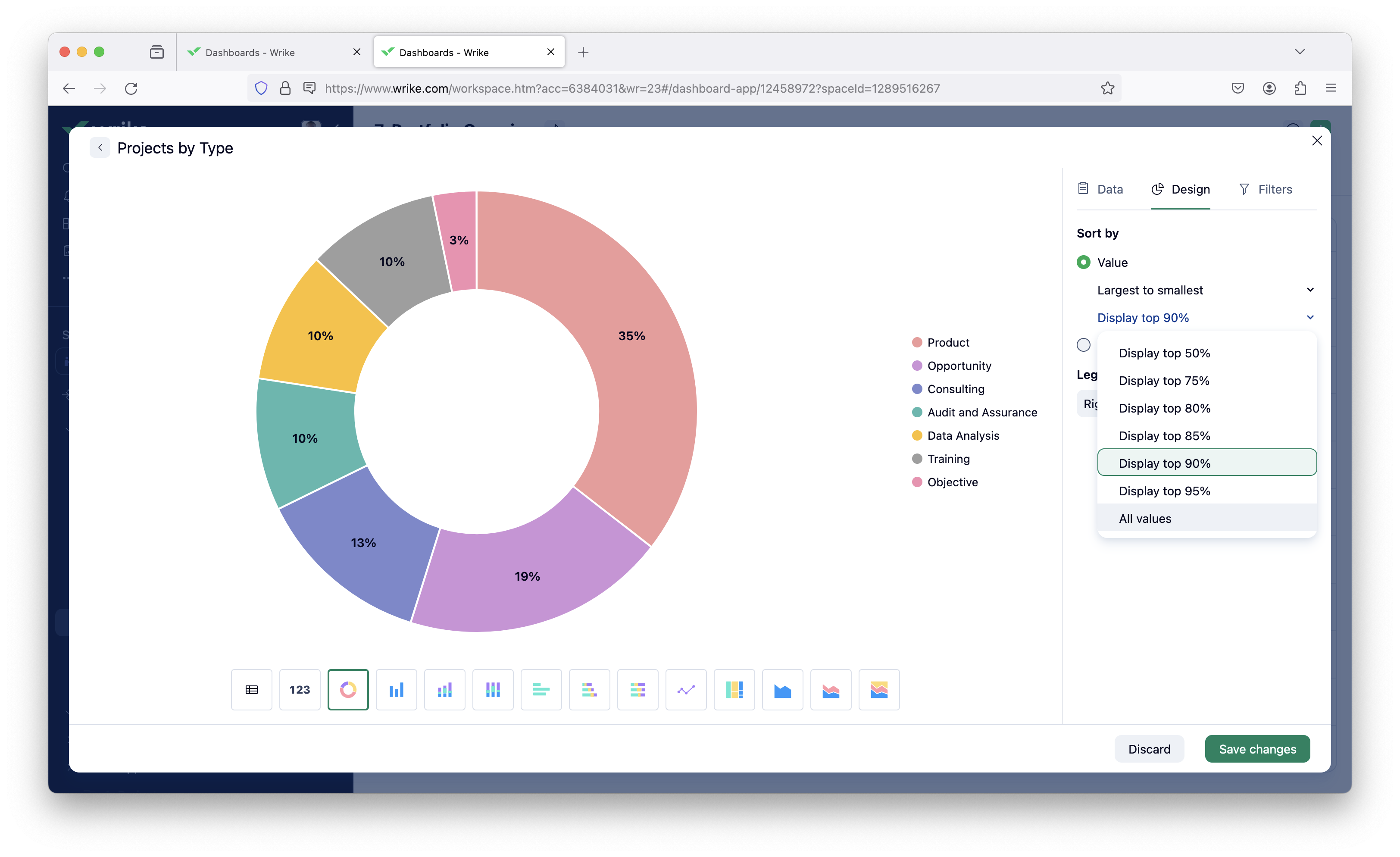1400x857 pixels.
Task: Pick the horizontal bar chart icon
Action: (x=541, y=690)
